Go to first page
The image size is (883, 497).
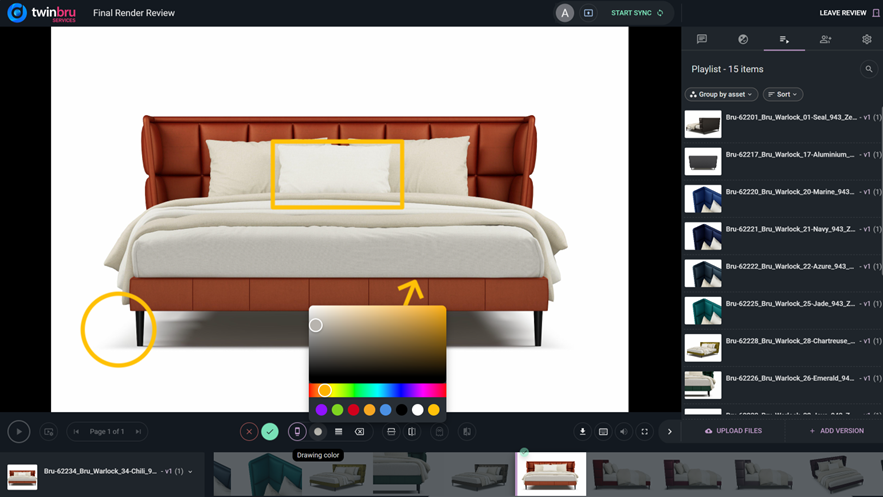(76, 432)
